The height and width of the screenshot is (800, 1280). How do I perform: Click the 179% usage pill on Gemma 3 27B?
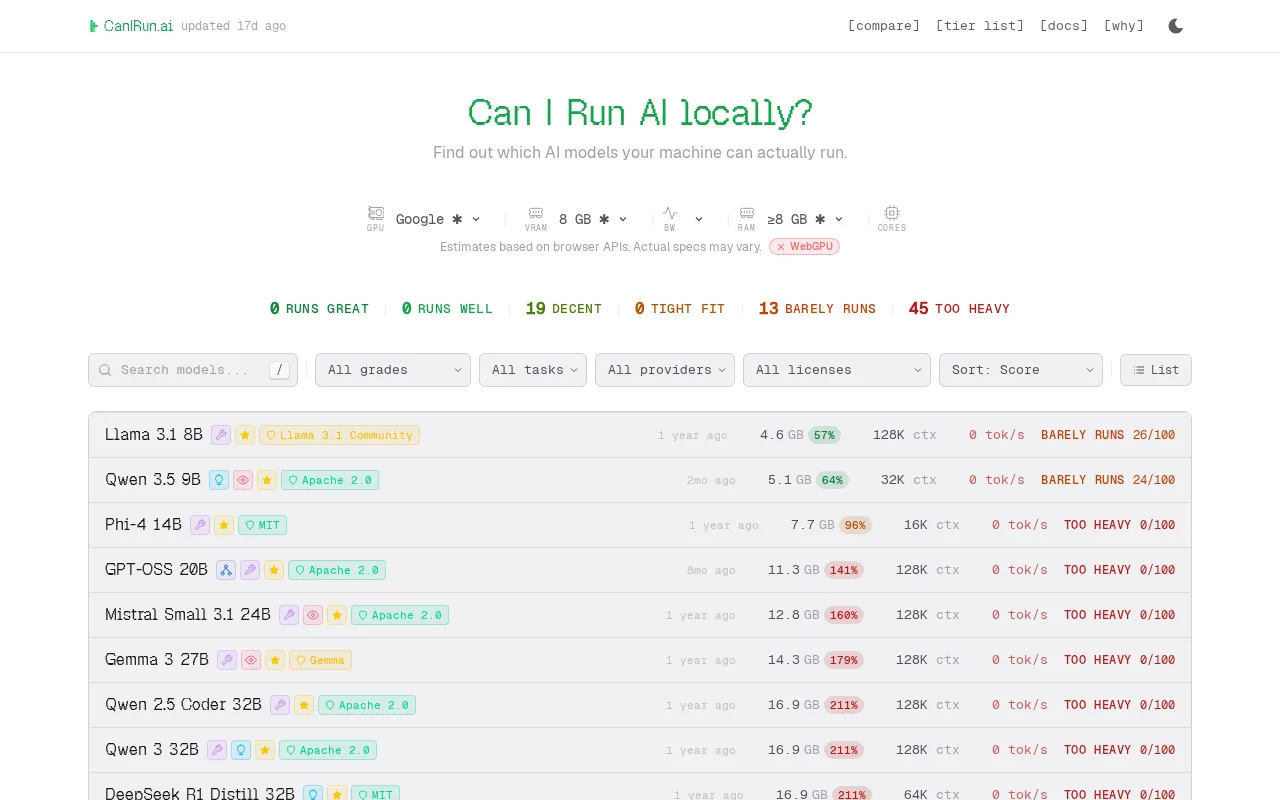(844, 660)
